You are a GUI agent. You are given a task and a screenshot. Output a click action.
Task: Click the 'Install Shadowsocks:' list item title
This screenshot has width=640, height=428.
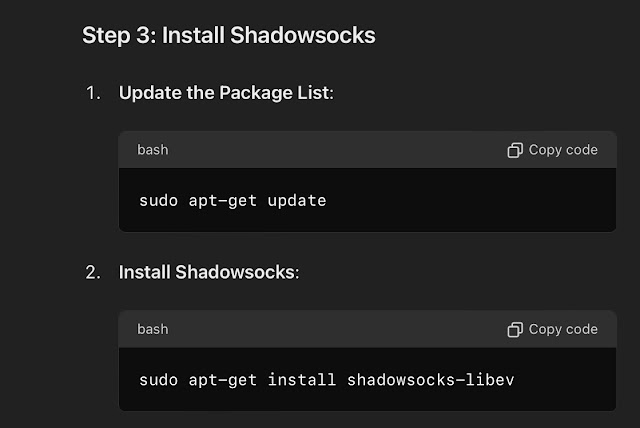tap(209, 273)
